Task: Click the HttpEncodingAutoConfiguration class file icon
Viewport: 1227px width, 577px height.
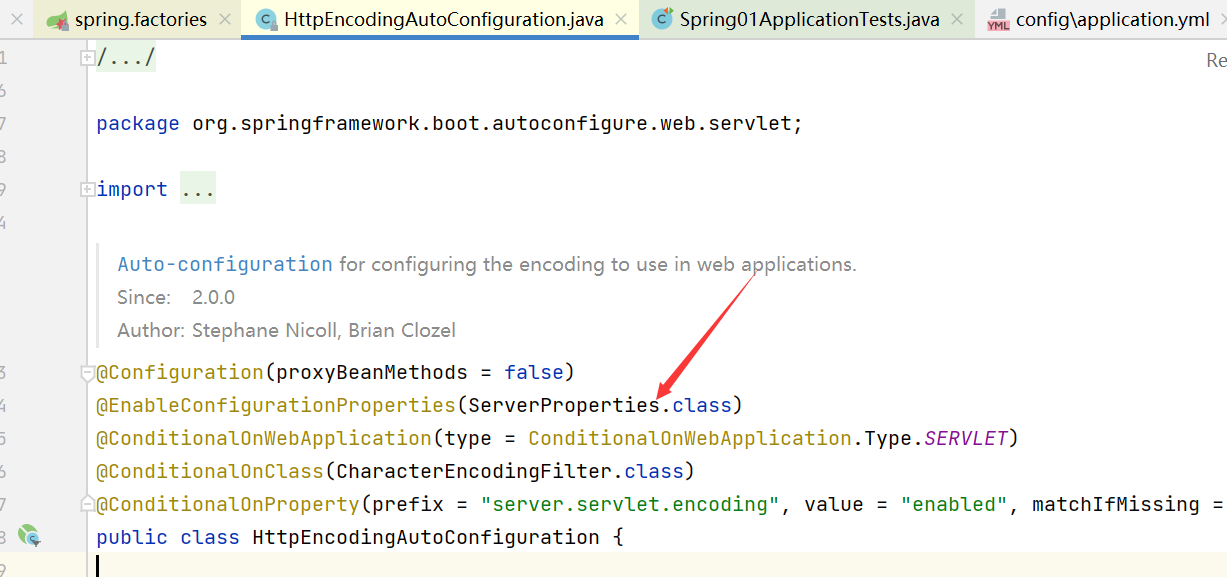Action: [266, 20]
